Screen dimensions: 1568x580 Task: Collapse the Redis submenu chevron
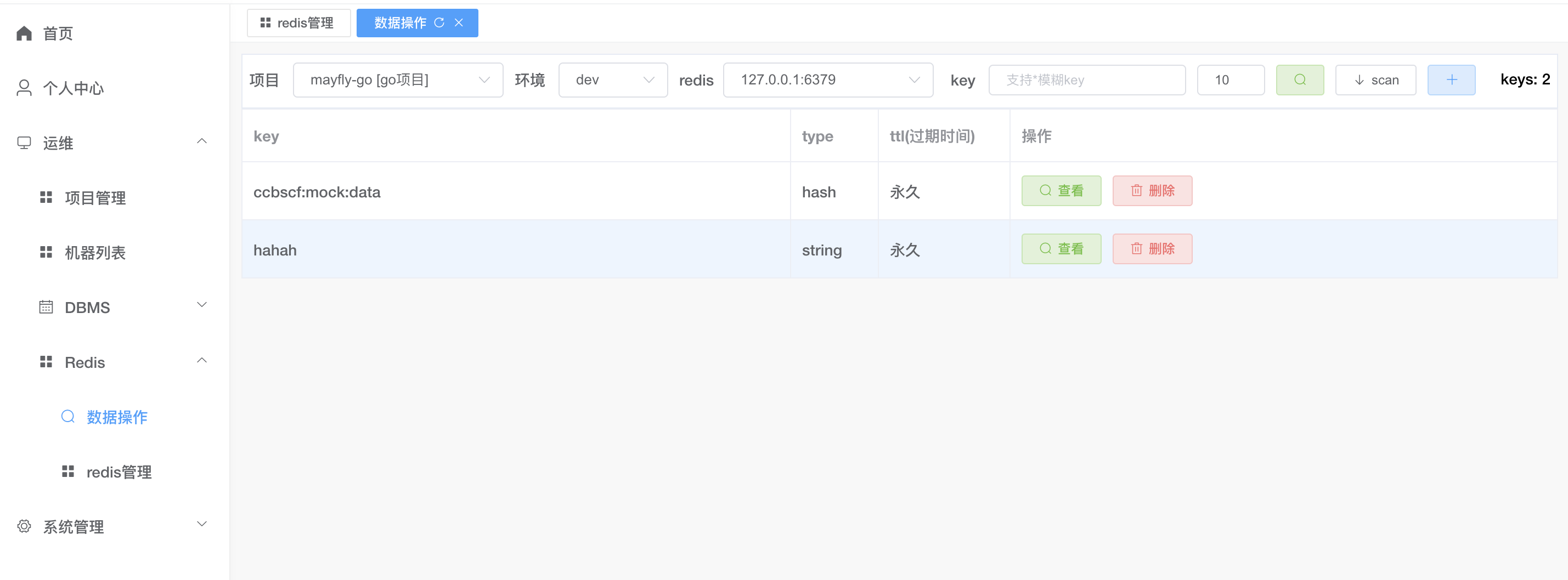[202, 361]
